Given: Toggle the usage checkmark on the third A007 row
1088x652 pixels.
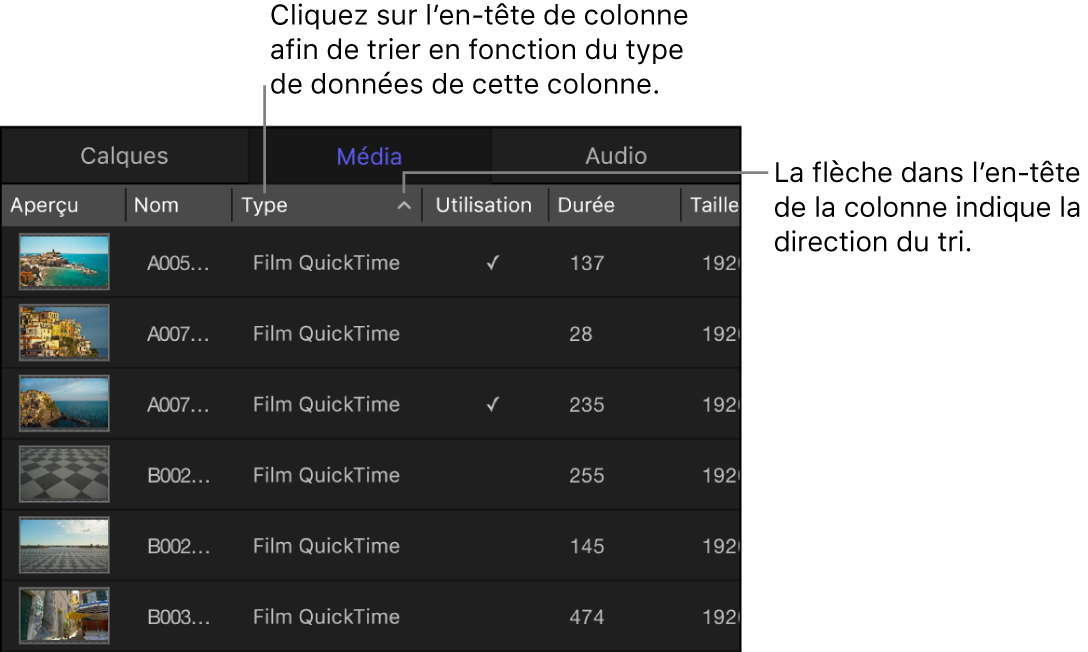Looking at the screenshot, I should (x=491, y=404).
